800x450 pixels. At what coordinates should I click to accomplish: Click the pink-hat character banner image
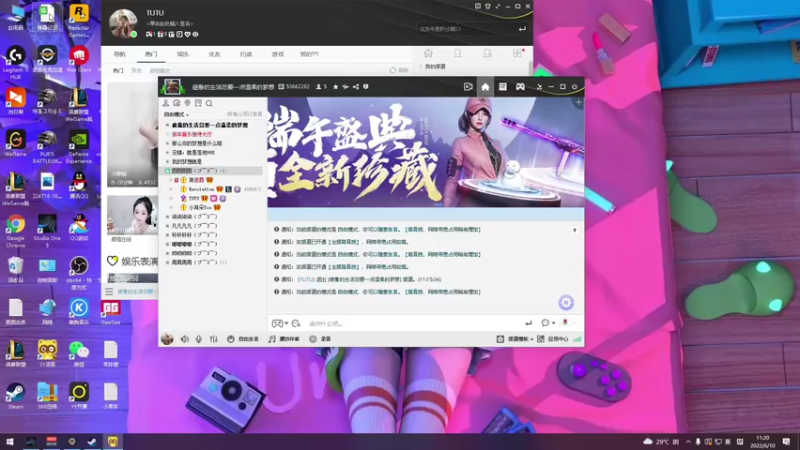point(426,152)
